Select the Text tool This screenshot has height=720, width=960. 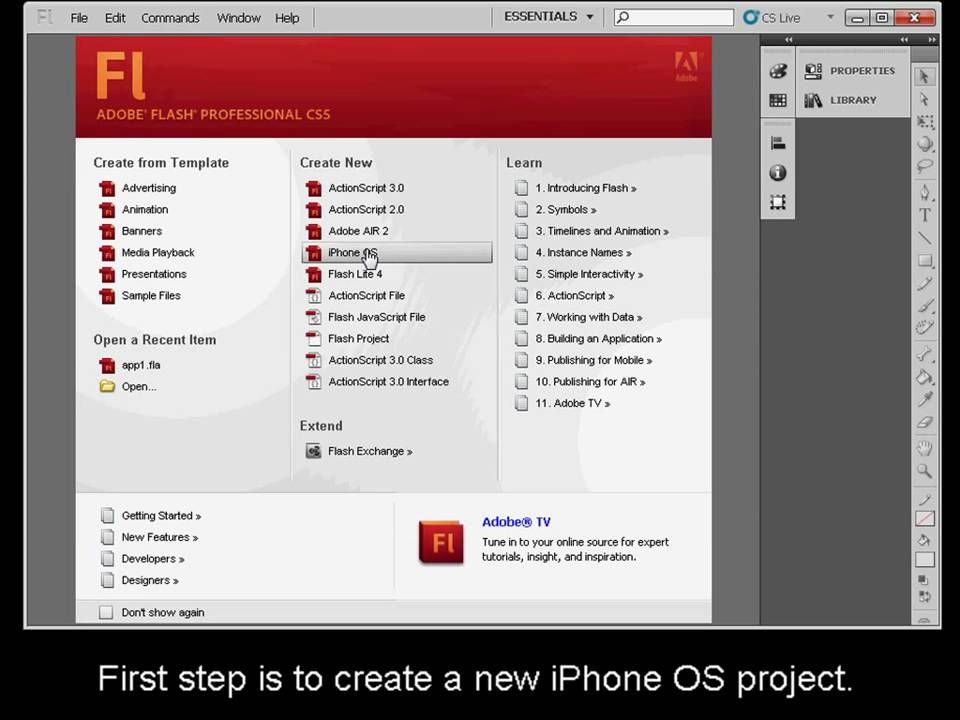(x=924, y=215)
